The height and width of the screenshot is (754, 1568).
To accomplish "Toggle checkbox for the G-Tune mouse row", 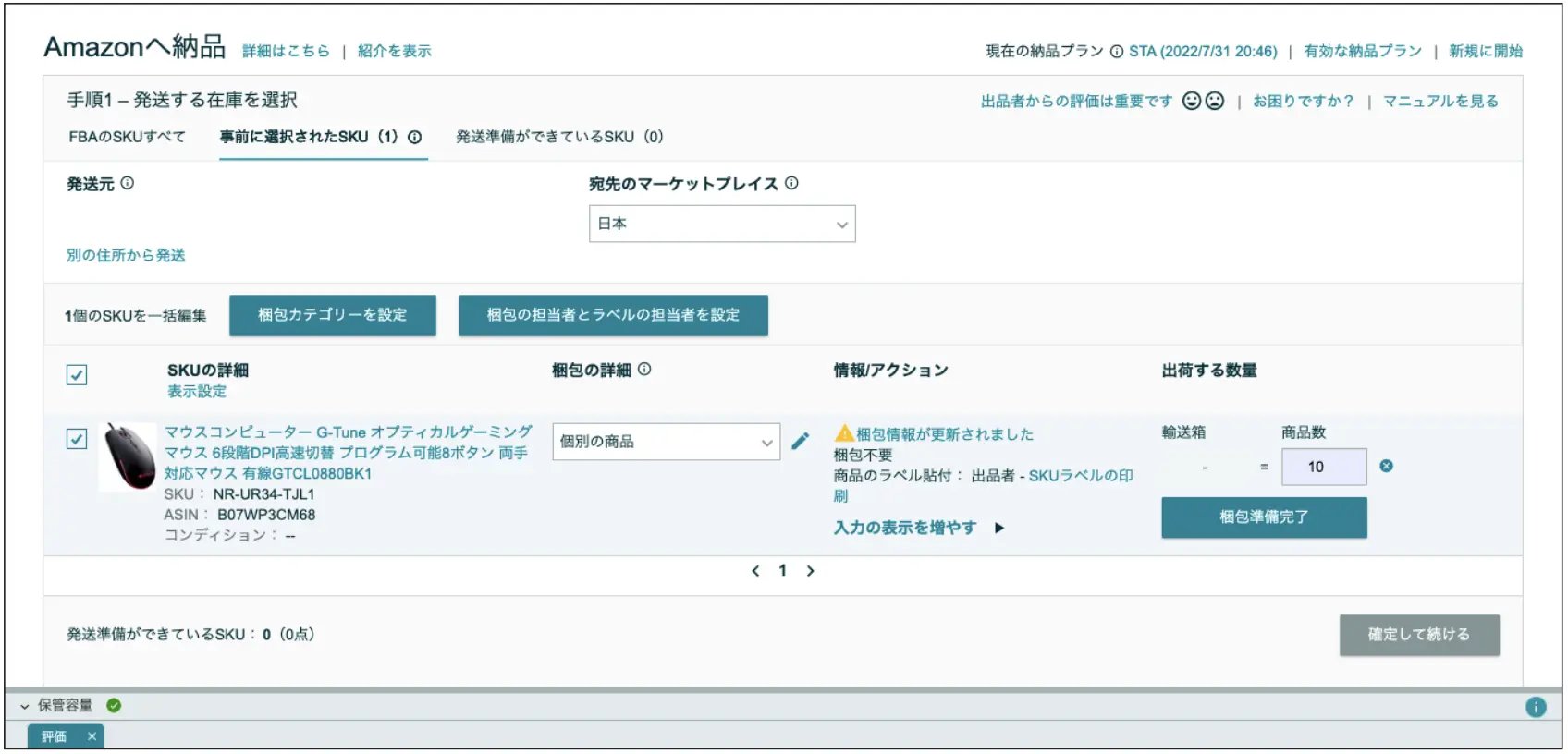I will pos(77,439).
